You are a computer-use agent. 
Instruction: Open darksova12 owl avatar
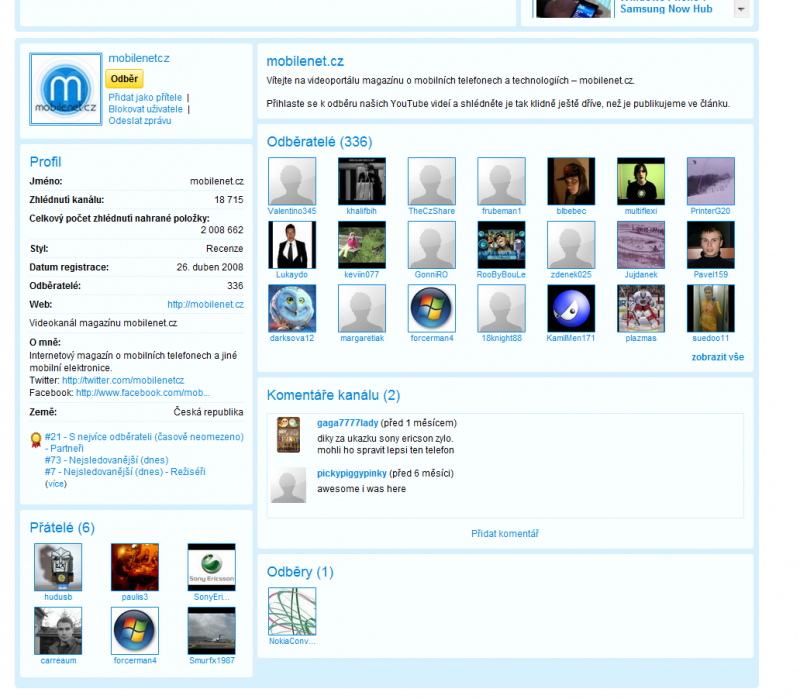pyautogui.click(x=292, y=309)
